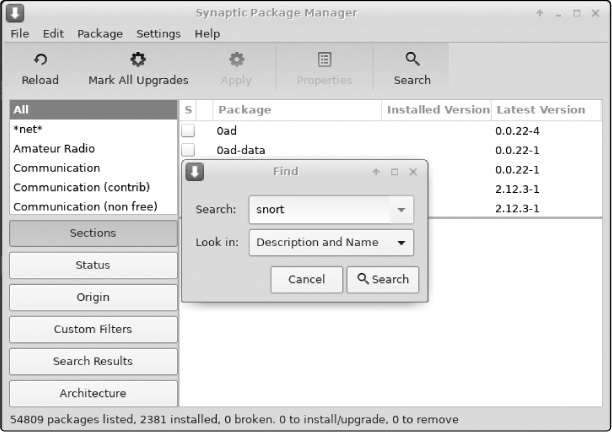The height and width of the screenshot is (432, 612).
Task: Select the Communication section
Action: click(x=93, y=168)
